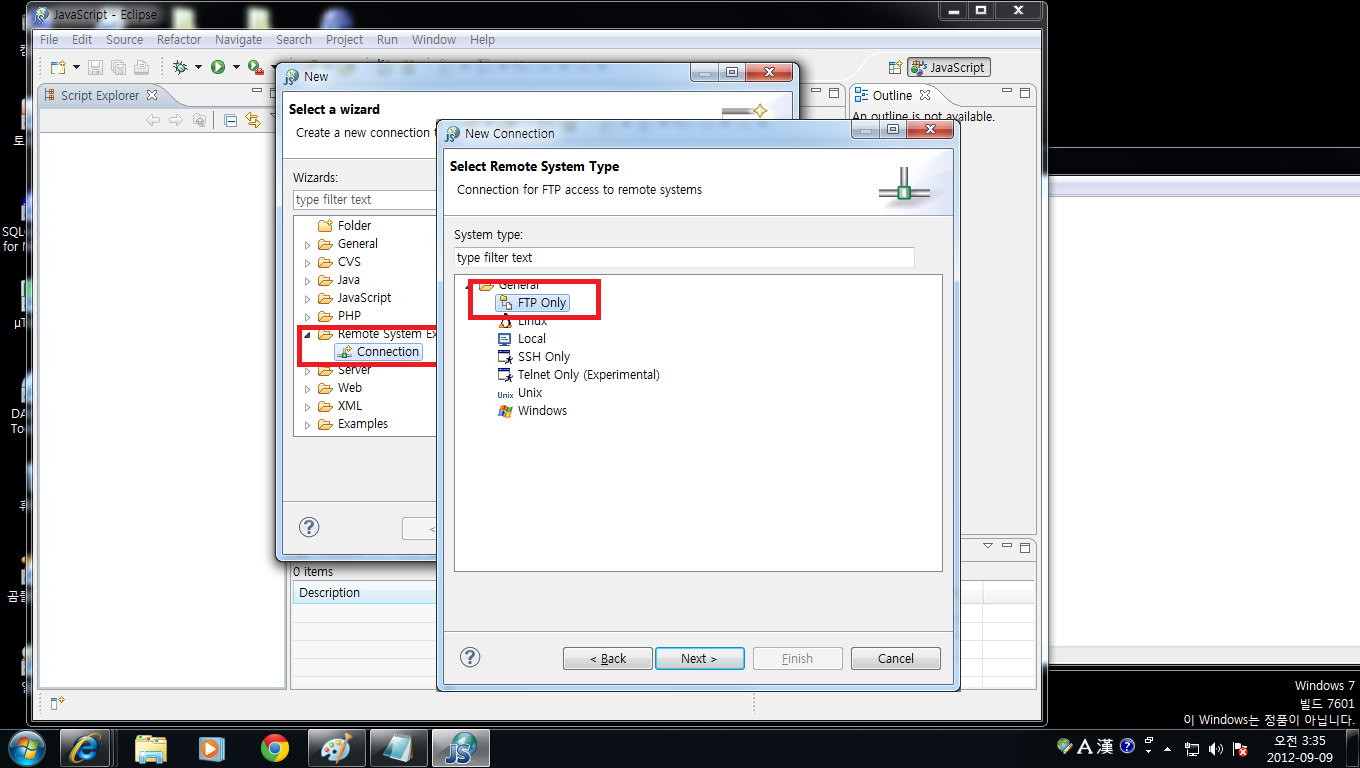1360x768 pixels.
Task: Select the JavaScript perspective button
Action: (x=948, y=67)
